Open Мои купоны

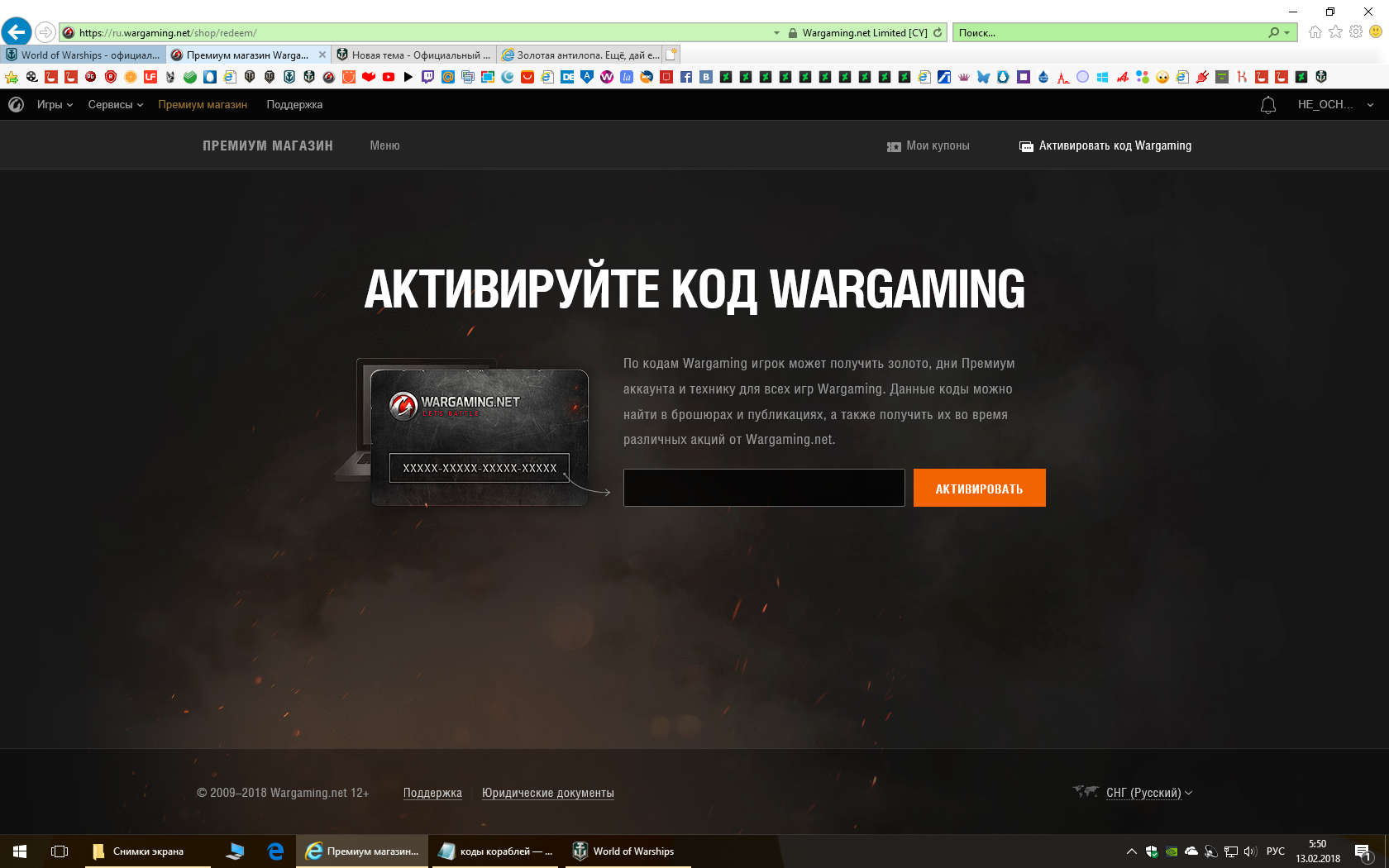click(928, 145)
